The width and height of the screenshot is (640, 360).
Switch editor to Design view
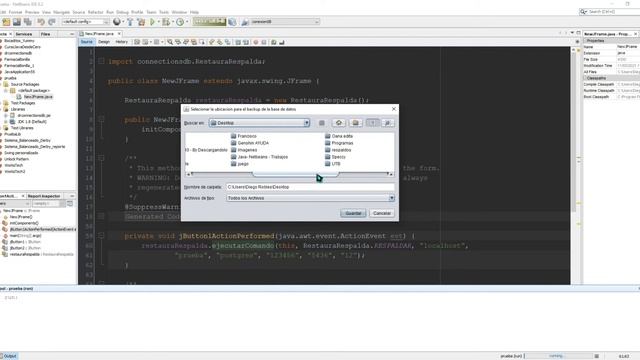[x=104, y=42]
